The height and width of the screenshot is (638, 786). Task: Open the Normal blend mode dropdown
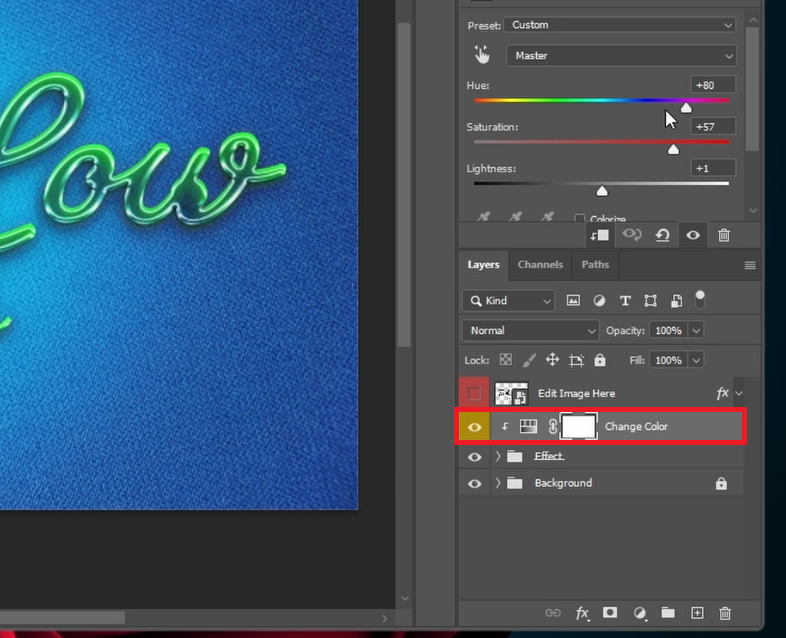pos(530,330)
